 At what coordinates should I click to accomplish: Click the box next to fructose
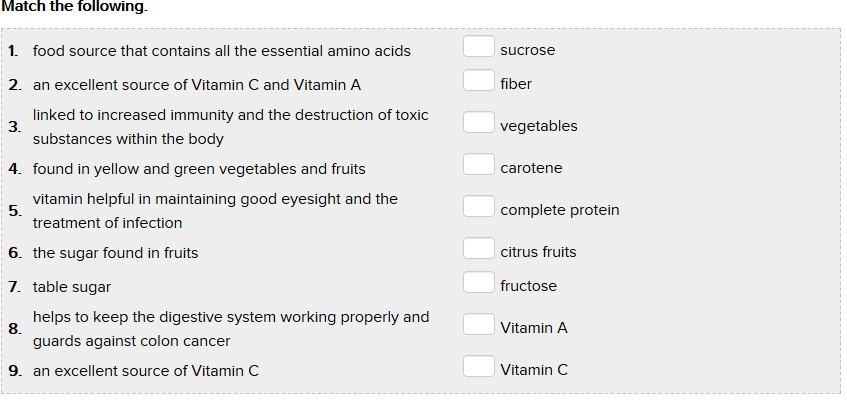coord(478,284)
